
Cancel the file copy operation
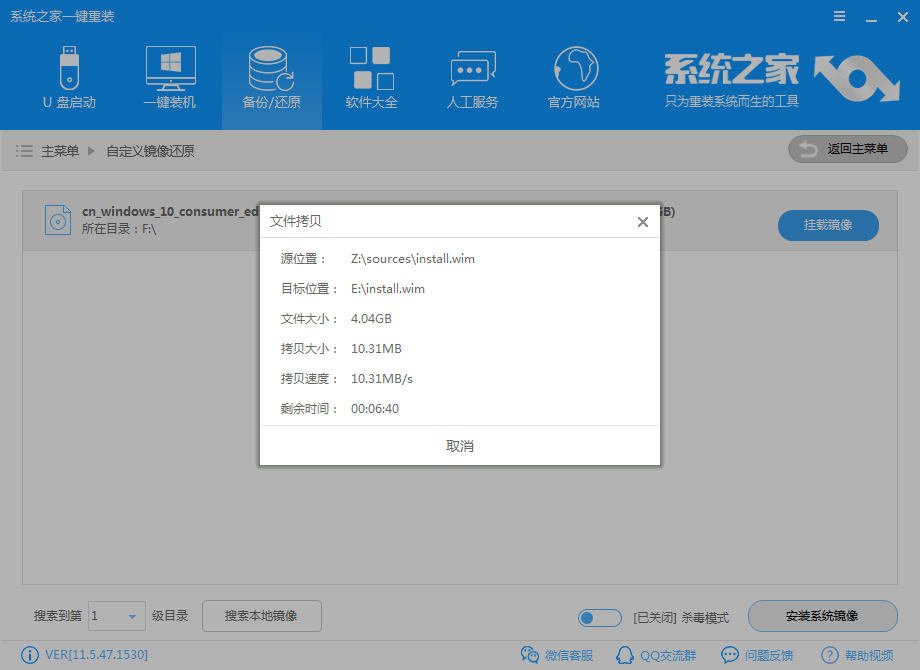pyautogui.click(x=459, y=446)
